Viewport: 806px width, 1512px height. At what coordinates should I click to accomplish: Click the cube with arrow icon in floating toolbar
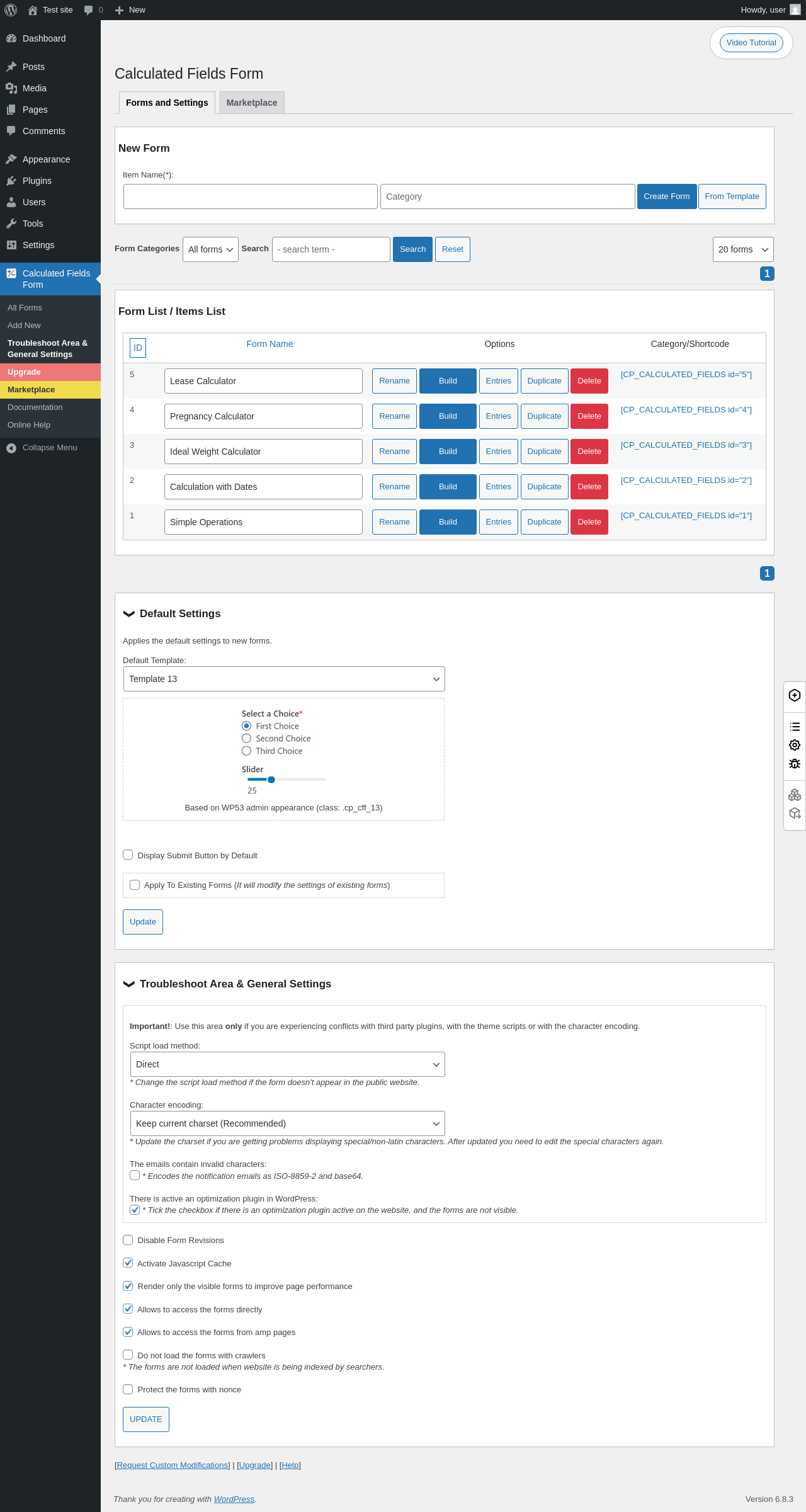[x=795, y=814]
